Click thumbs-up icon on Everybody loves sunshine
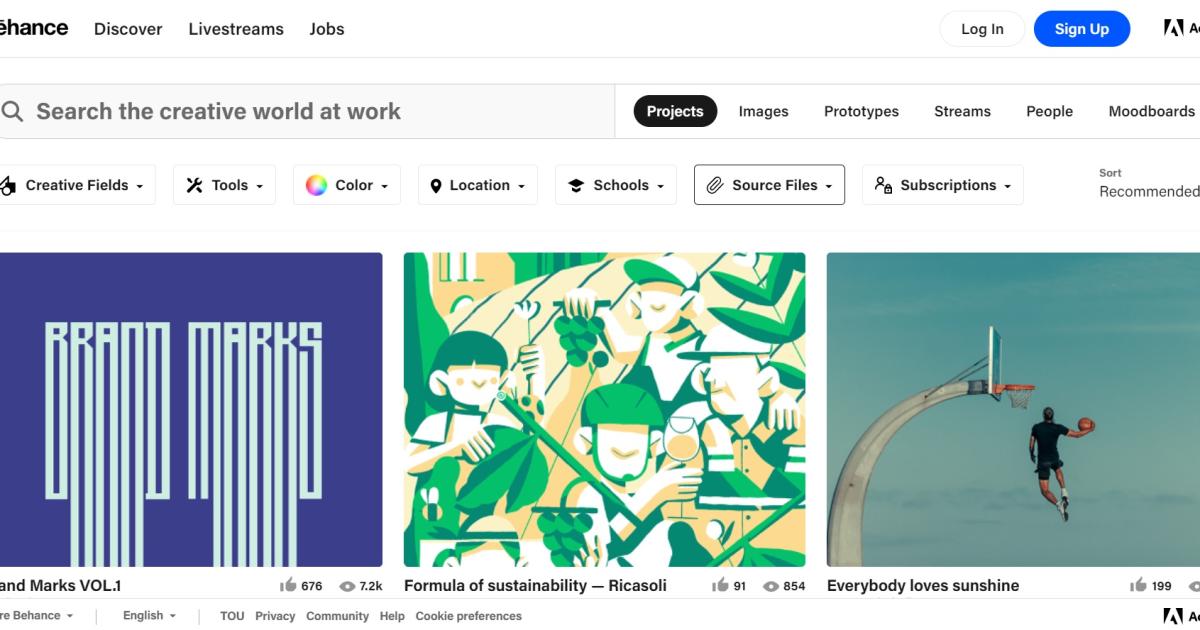 click(1138, 586)
